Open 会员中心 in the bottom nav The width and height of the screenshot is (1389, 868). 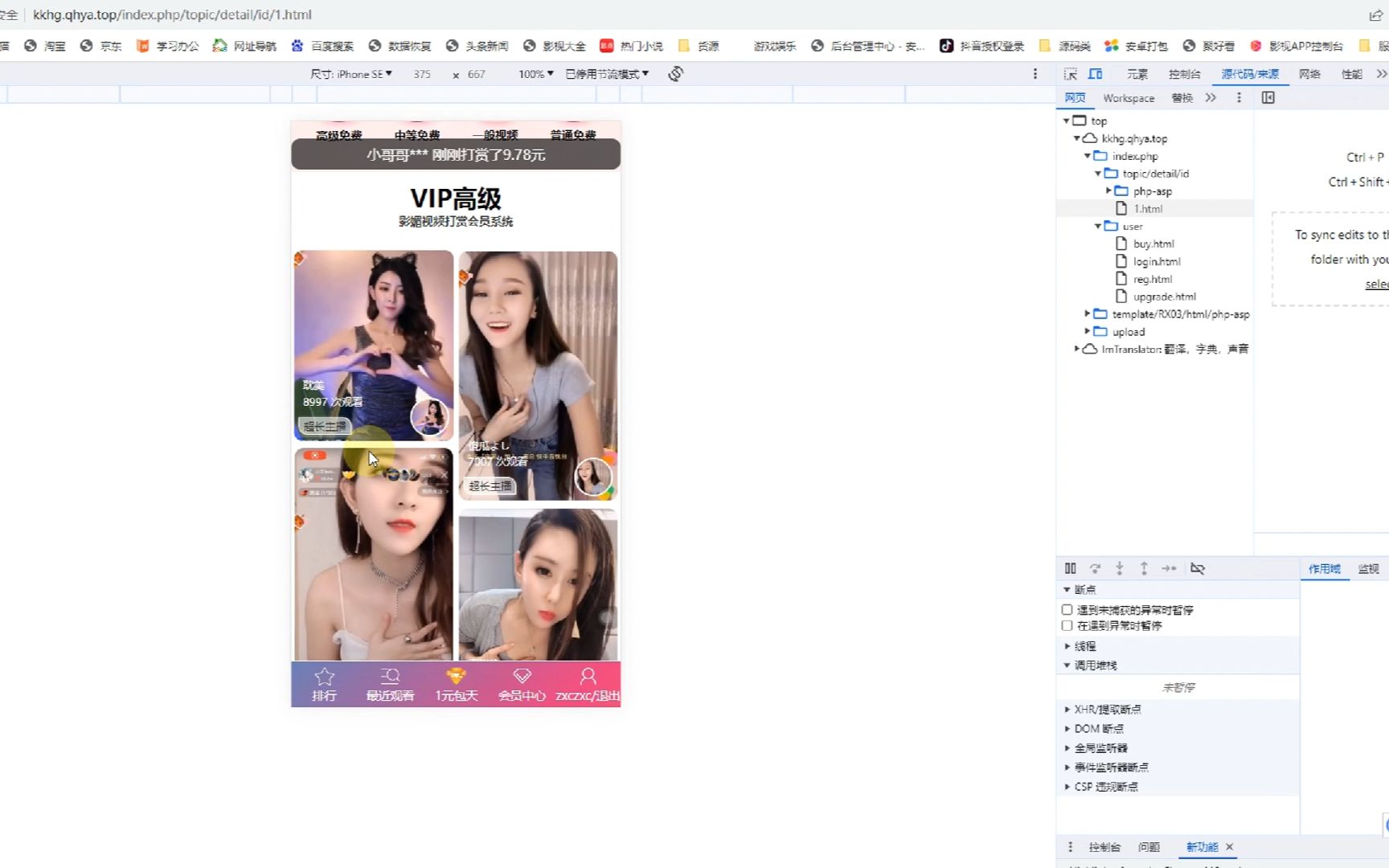point(522,684)
